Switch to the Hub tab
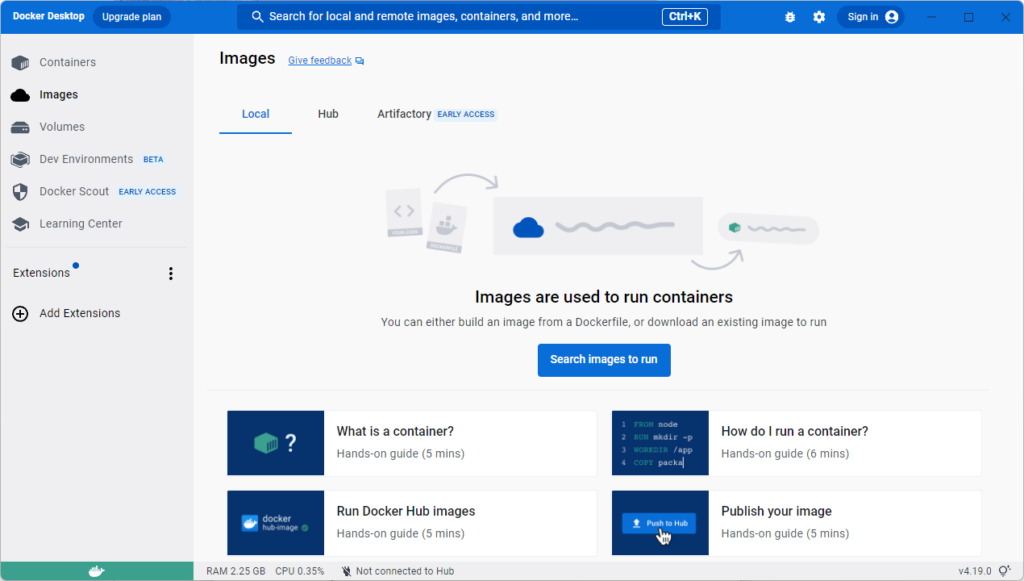This screenshot has height=581, width=1024. click(328, 114)
